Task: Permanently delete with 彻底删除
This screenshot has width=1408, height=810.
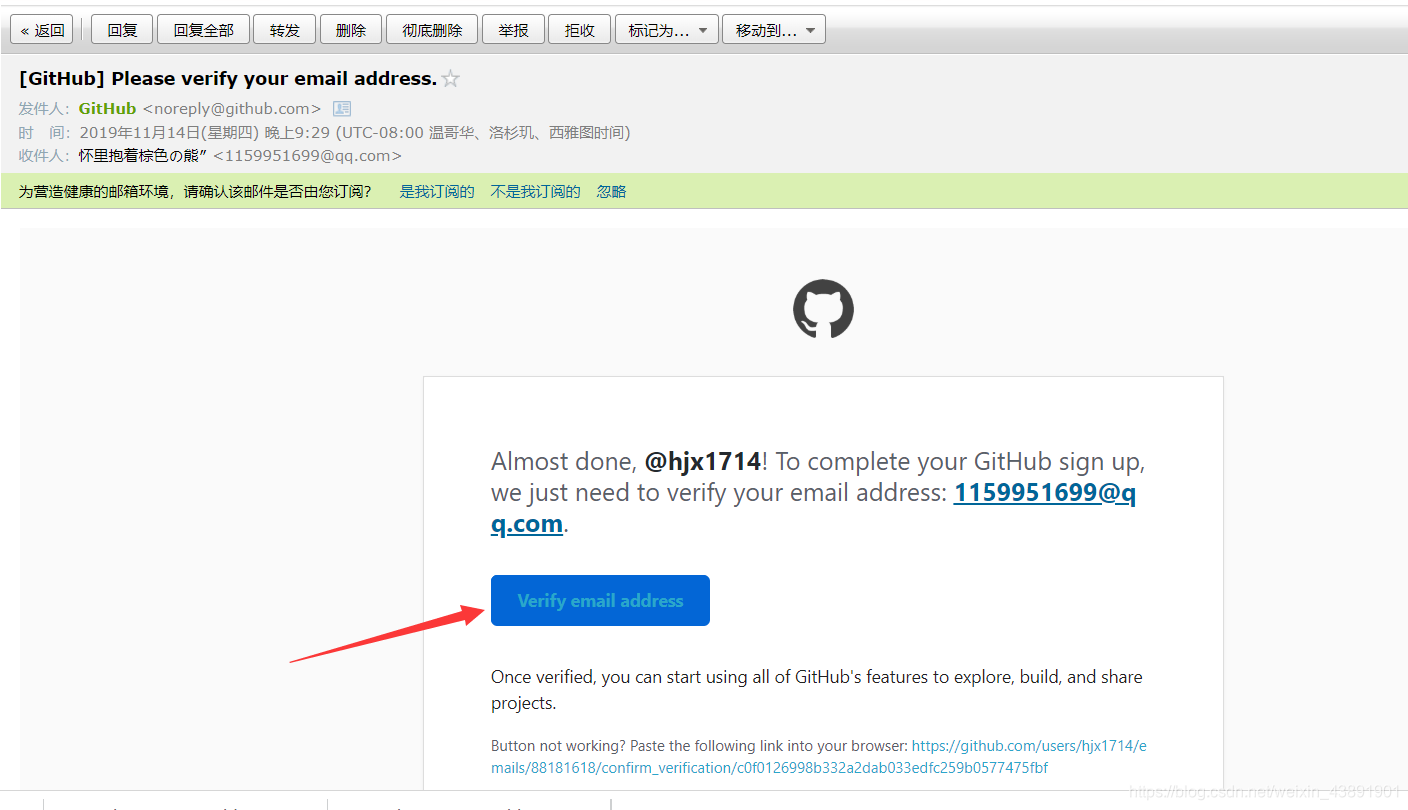Action: click(431, 30)
